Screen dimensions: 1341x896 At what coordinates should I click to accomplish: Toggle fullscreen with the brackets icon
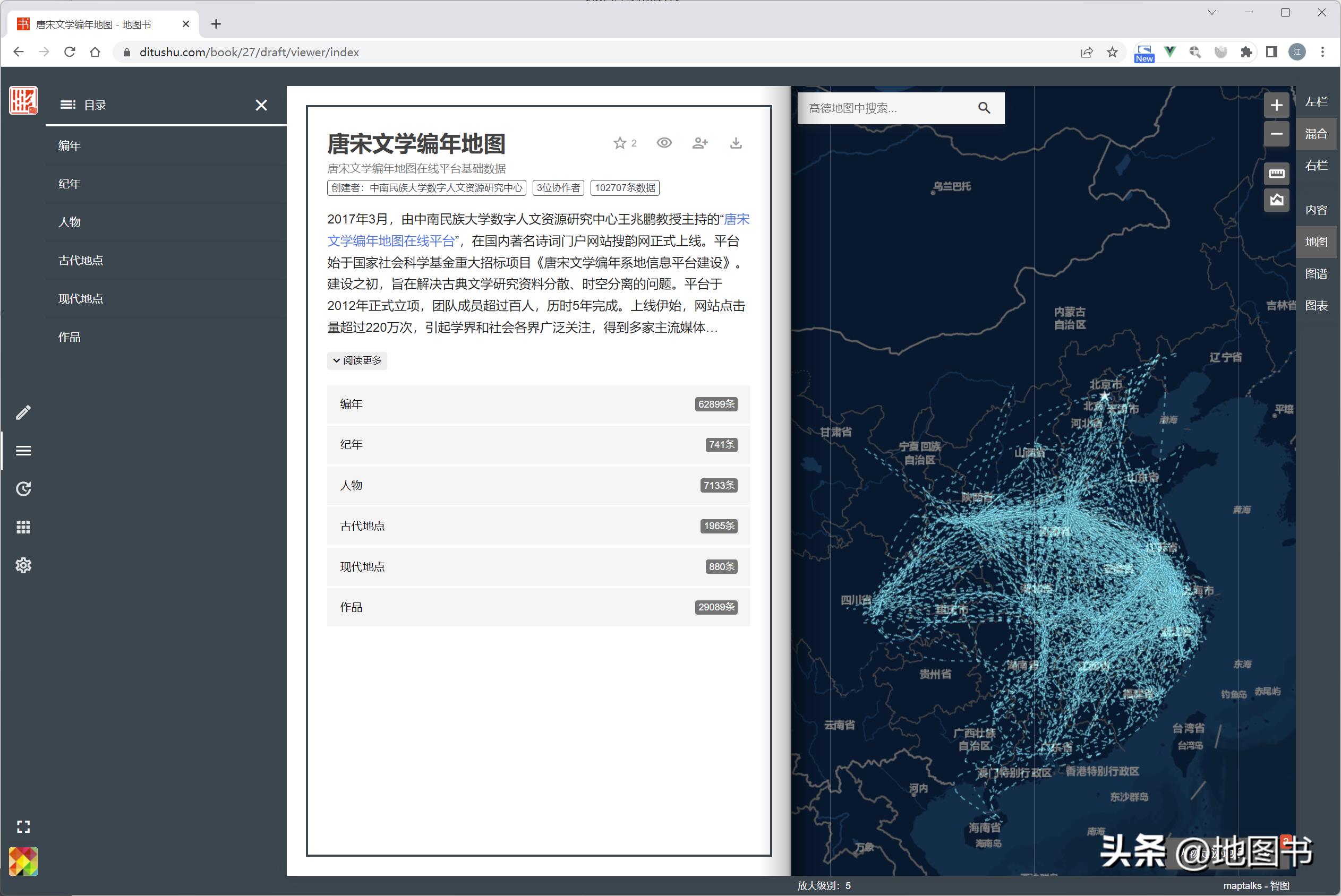[23, 826]
